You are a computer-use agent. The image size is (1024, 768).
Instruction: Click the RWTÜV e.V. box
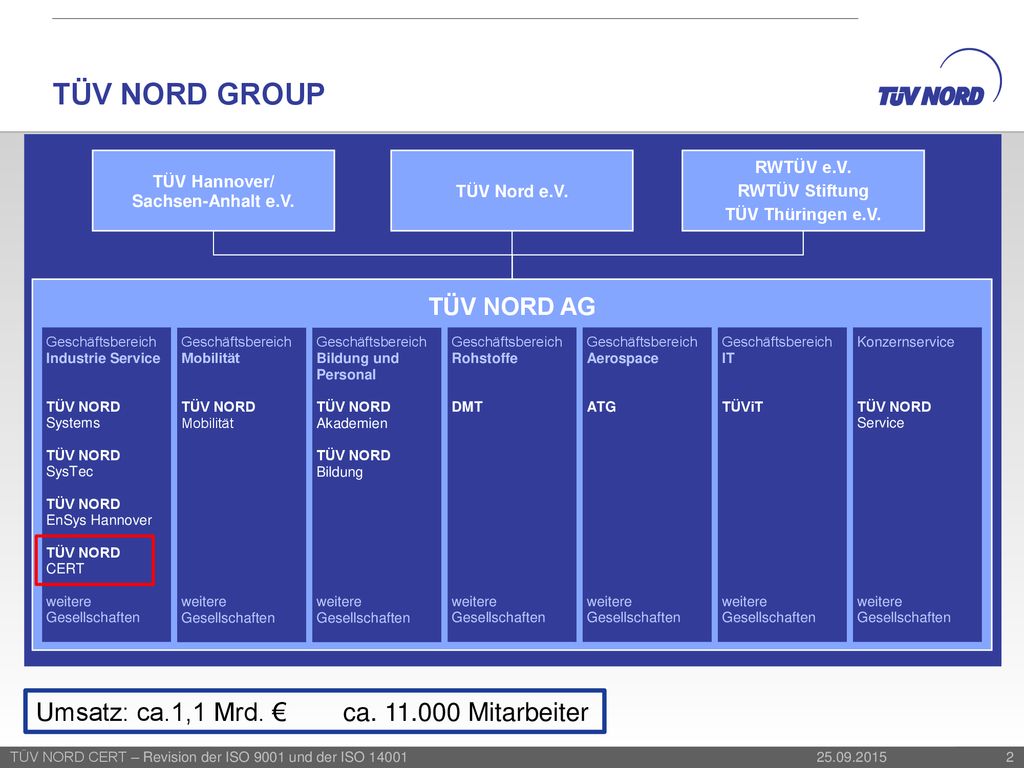tap(803, 191)
